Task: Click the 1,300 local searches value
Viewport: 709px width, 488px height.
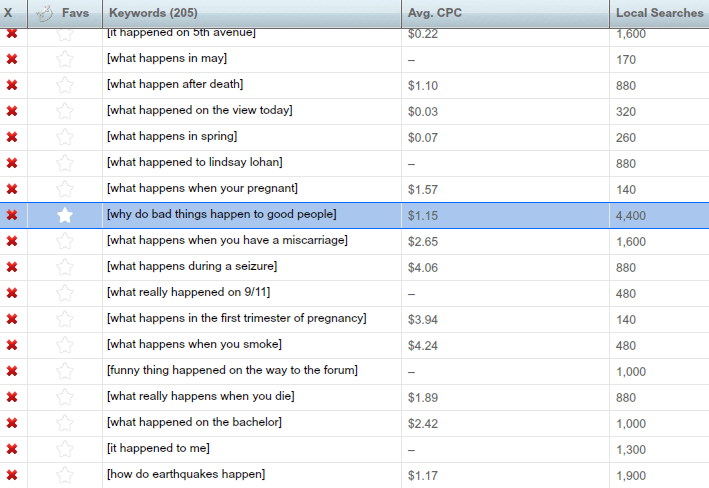Action: [x=631, y=450]
